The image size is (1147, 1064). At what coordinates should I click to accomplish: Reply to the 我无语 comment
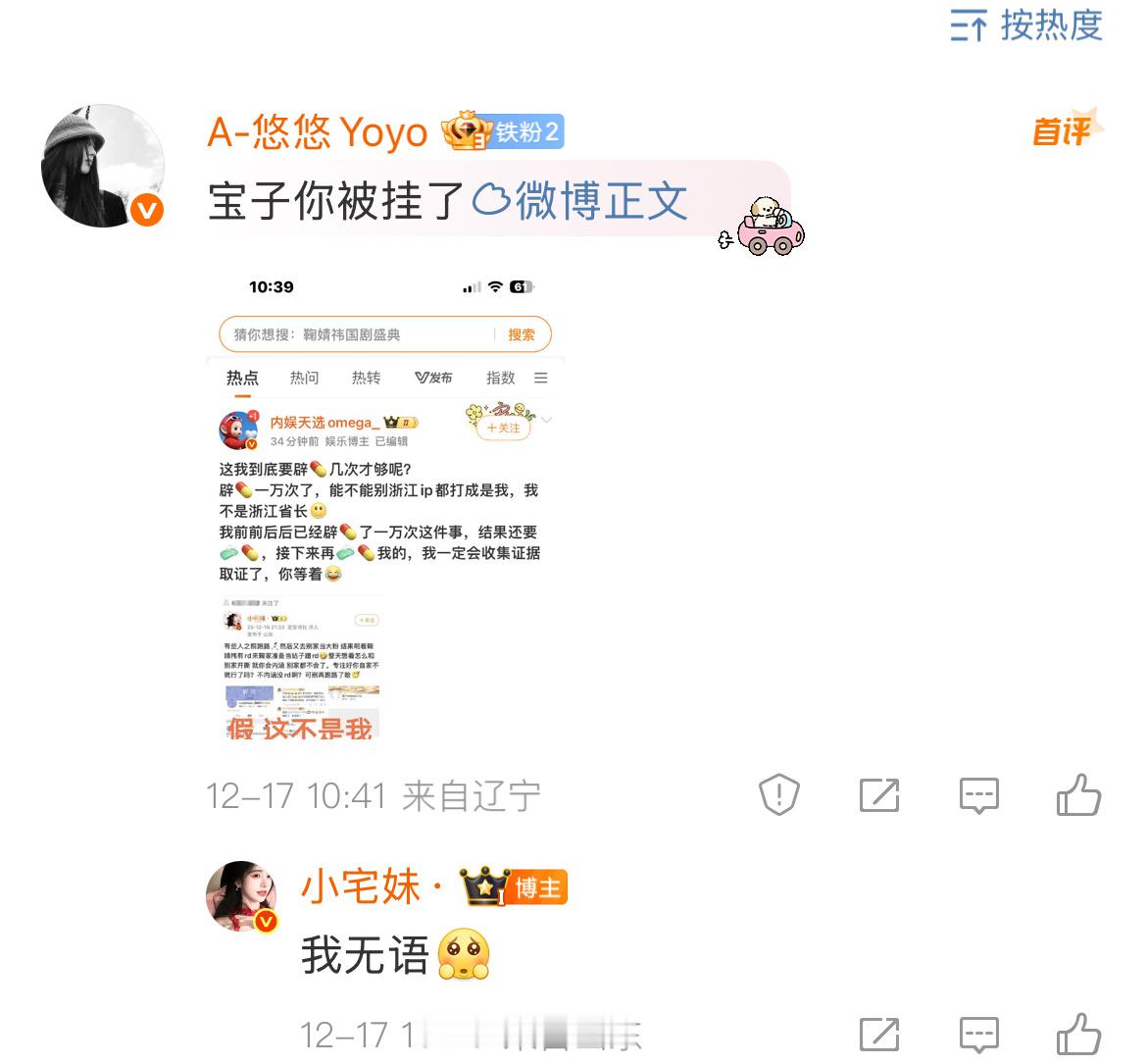pos(978,1035)
